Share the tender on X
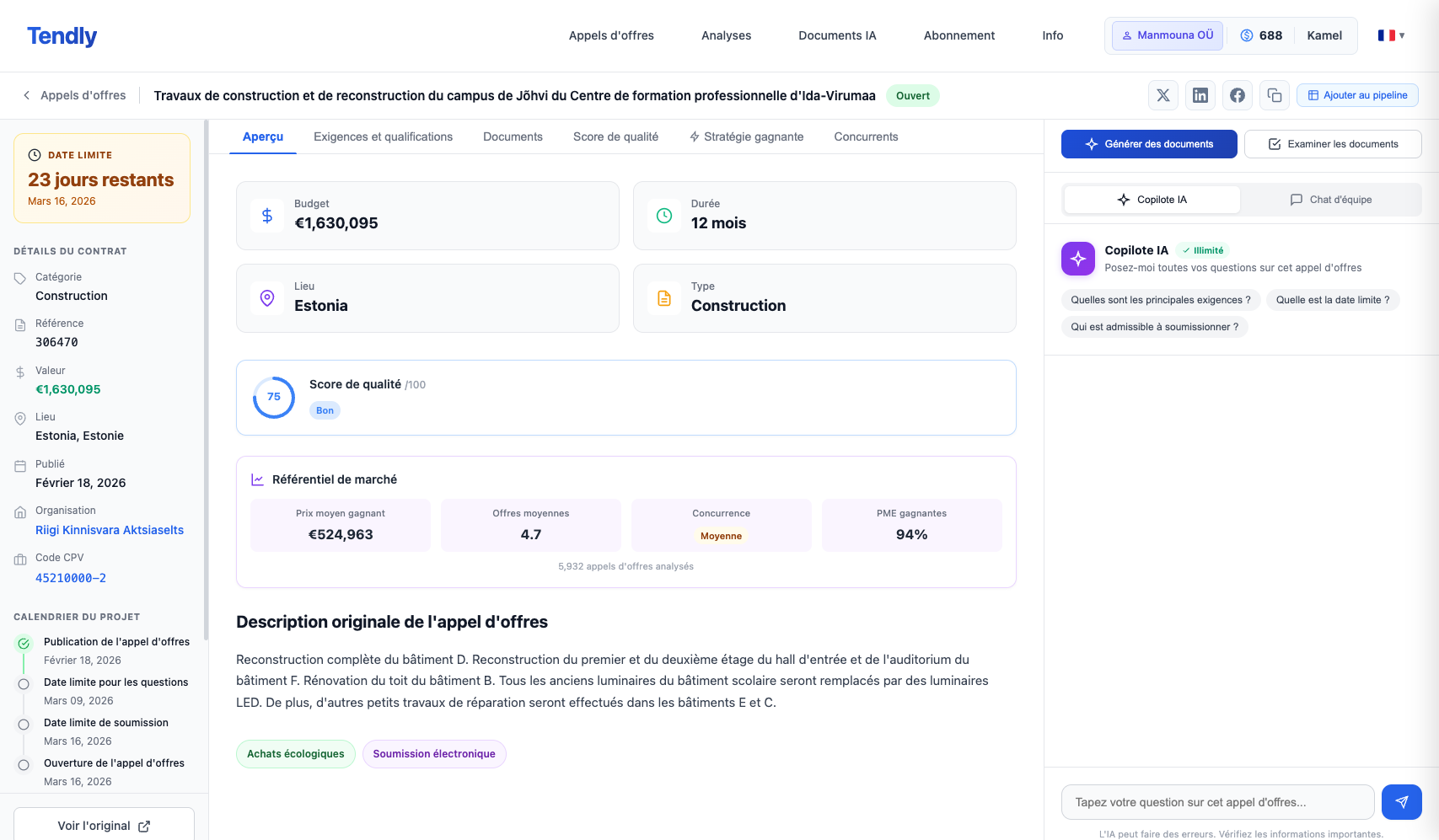The image size is (1439, 840). (1163, 95)
